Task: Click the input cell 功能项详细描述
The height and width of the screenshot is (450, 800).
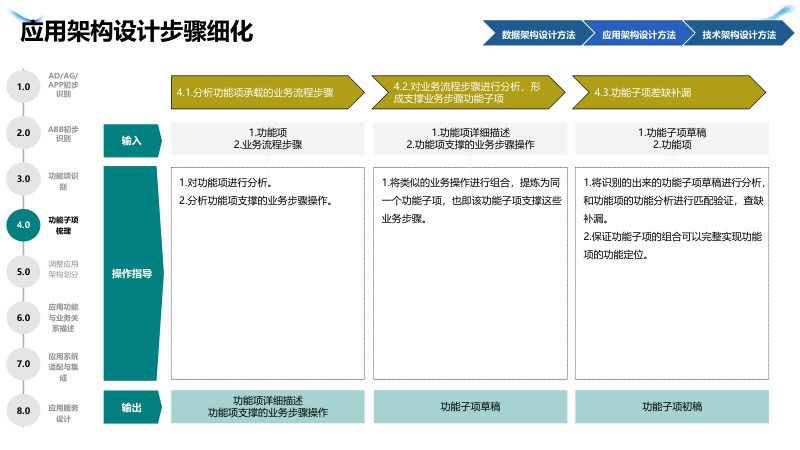Action: 470,138
